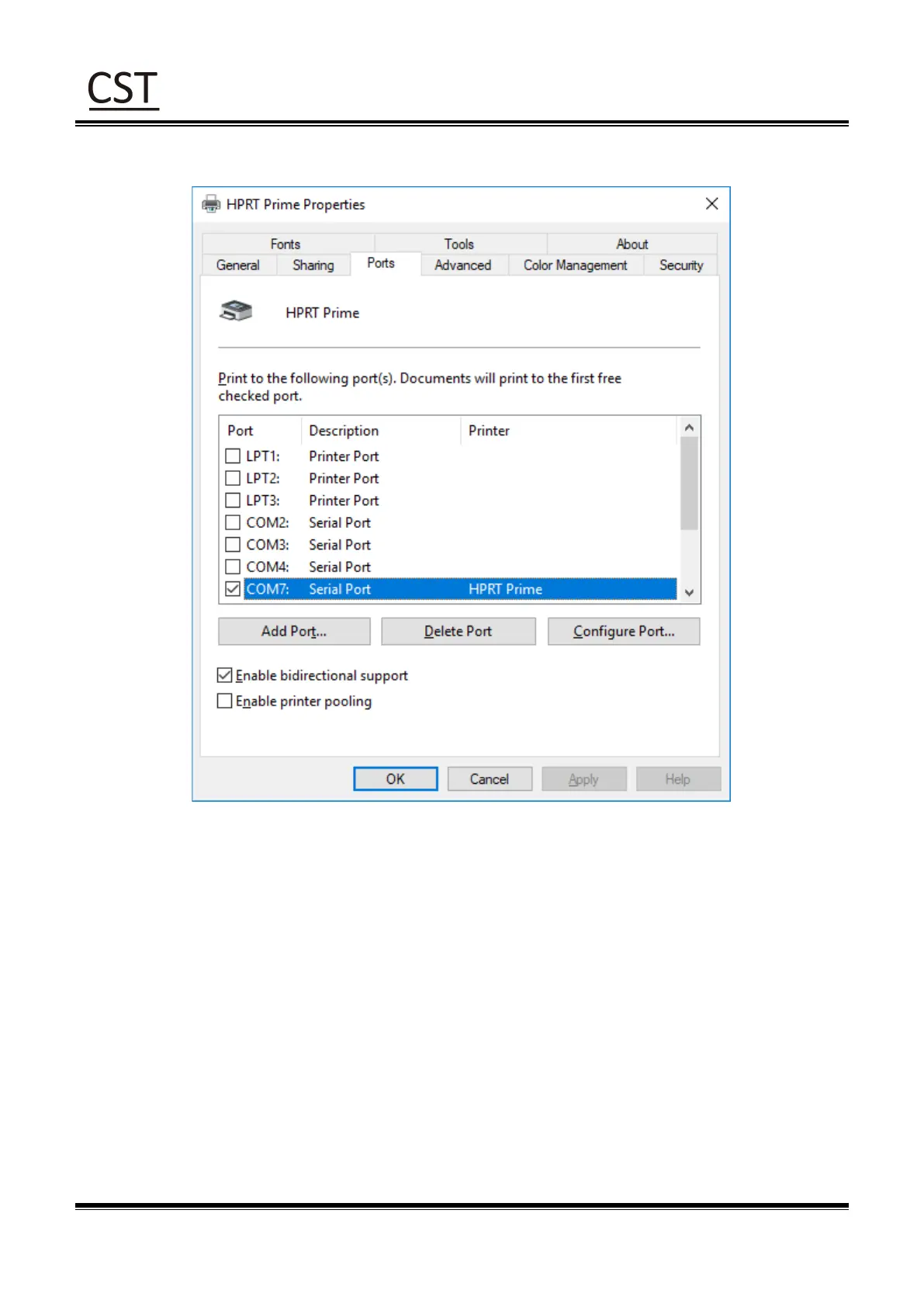Check the LPT3 port checkbox
The width and height of the screenshot is (924, 1307).
233,500
